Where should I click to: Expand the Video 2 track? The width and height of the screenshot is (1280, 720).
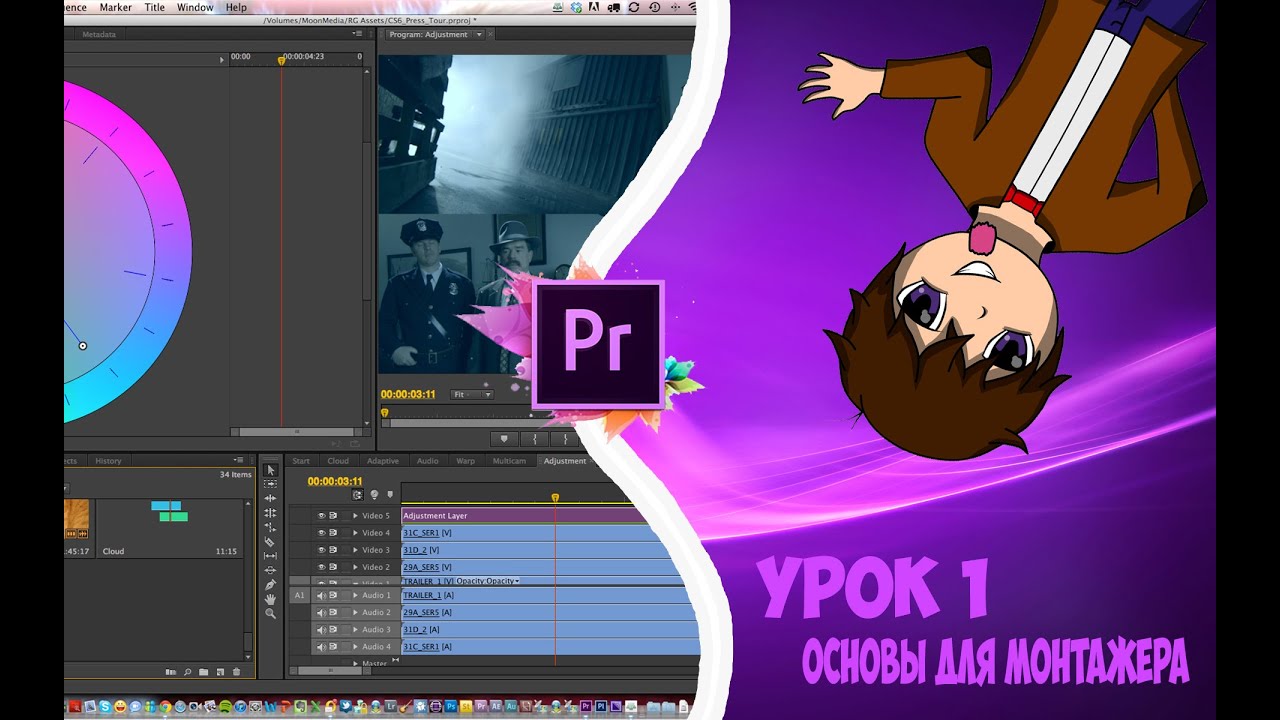(355, 567)
